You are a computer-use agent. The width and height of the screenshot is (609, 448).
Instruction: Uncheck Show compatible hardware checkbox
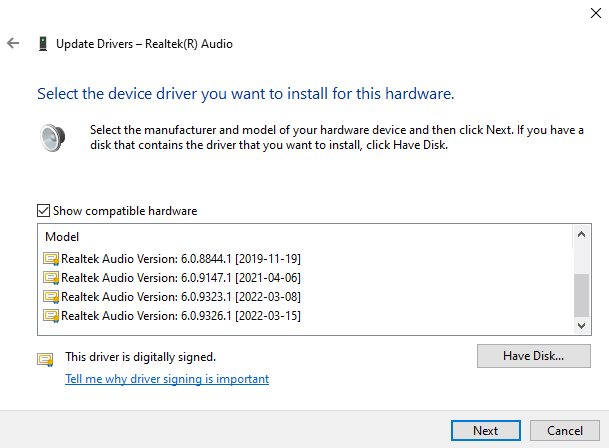pos(44,211)
